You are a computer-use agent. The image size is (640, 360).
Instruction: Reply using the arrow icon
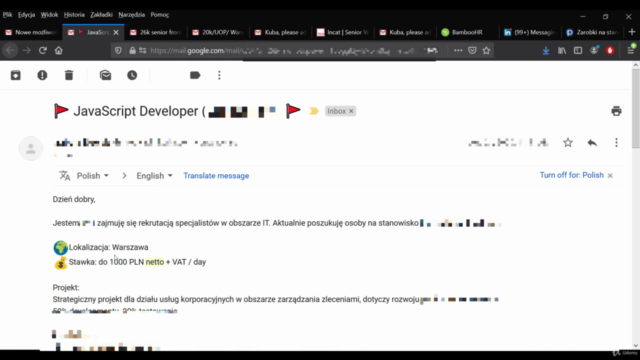[x=592, y=142]
